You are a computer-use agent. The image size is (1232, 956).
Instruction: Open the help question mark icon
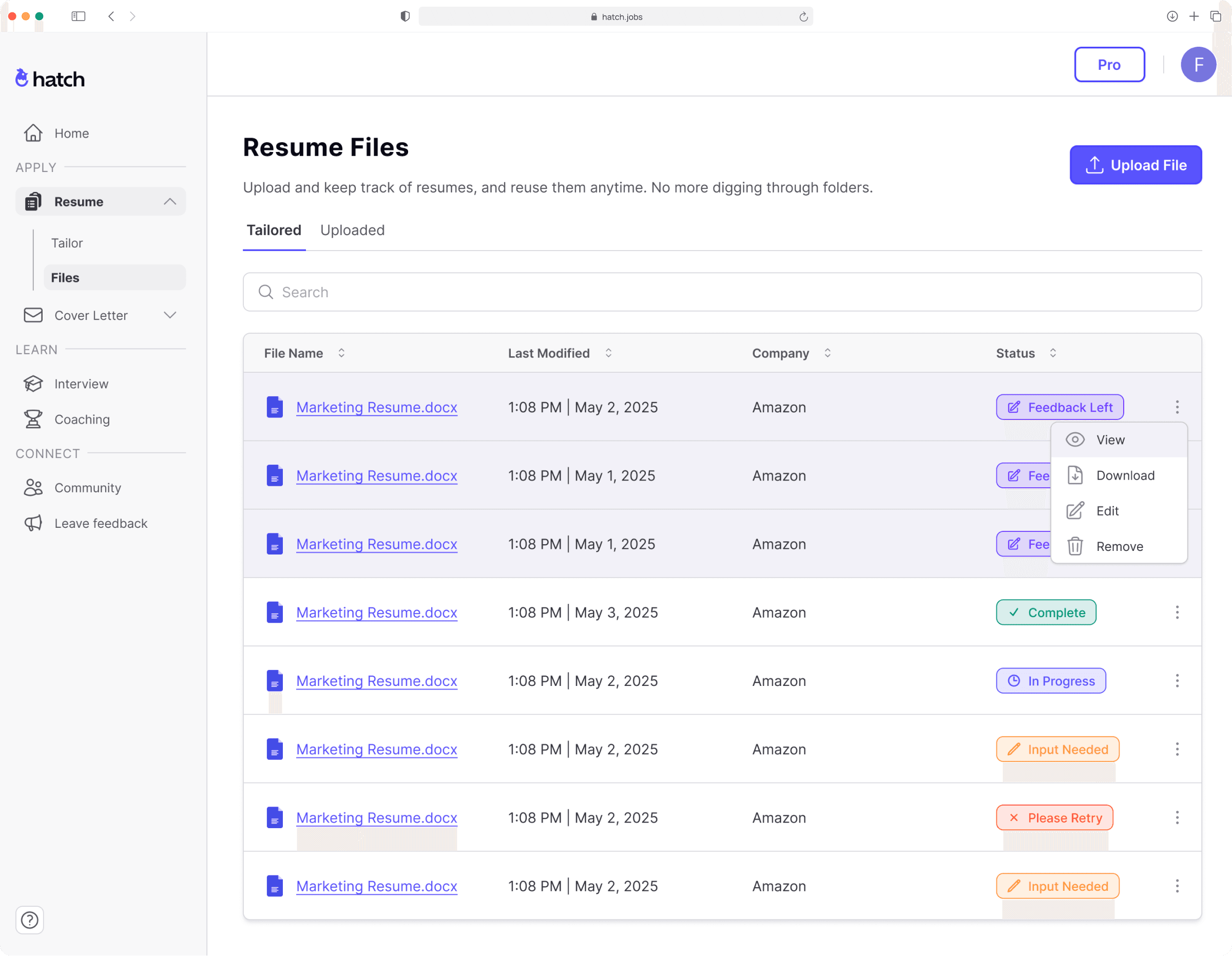[29, 920]
